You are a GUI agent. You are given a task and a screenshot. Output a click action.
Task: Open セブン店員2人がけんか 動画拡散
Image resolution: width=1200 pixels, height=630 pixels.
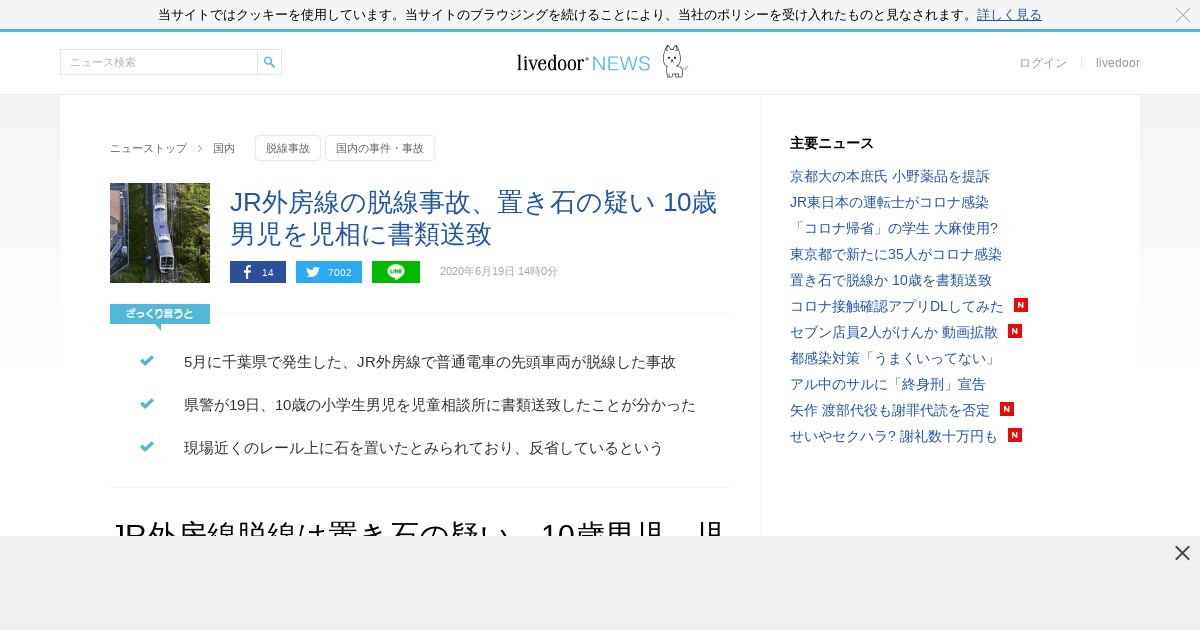(x=894, y=332)
